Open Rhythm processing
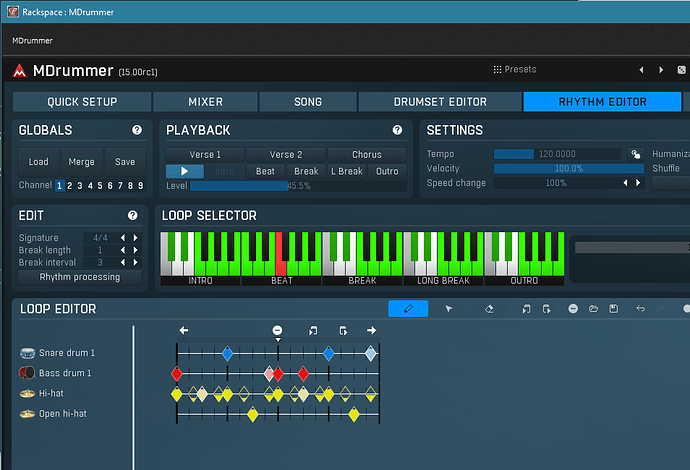This screenshot has height=470, width=690. [x=80, y=277]
